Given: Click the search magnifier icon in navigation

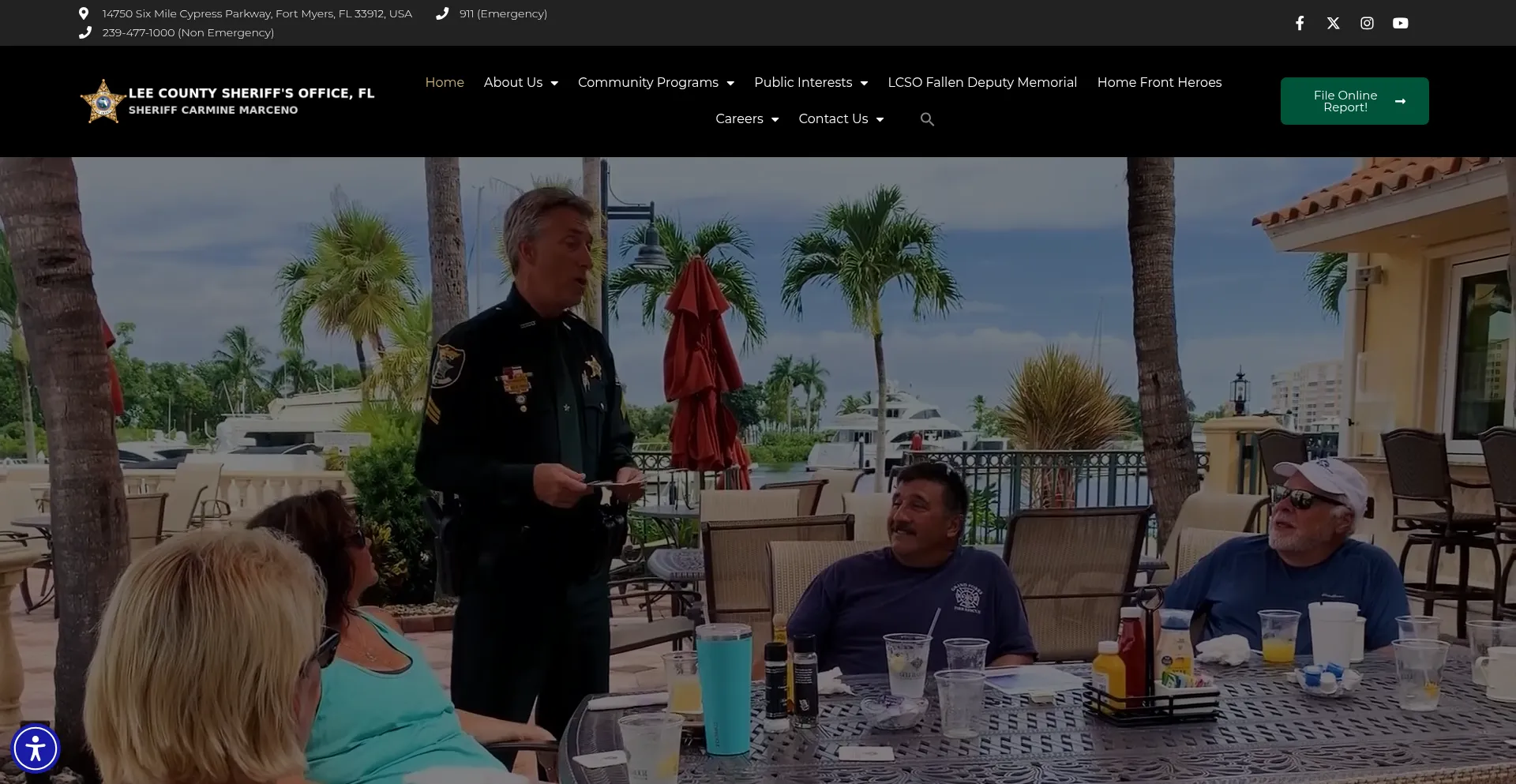Looking at the screenshot, I should [x=927, y=119].
